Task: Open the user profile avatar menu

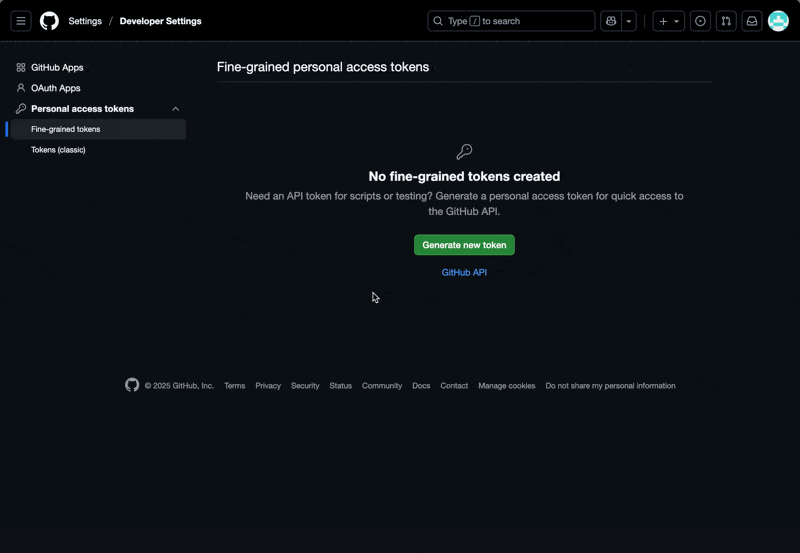Action: (x=778, y=21)
